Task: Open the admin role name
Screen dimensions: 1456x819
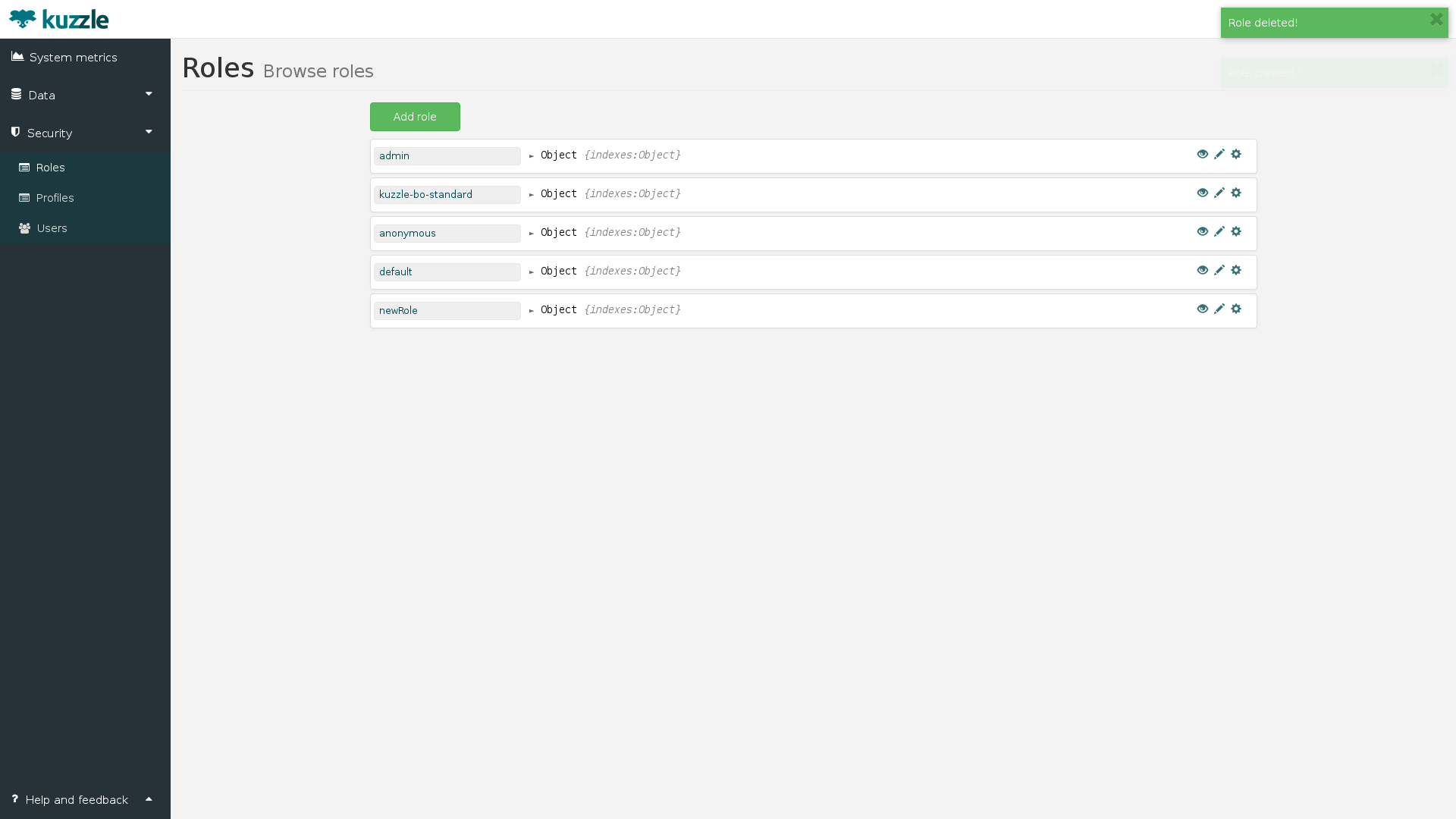Action: (447, 156)
